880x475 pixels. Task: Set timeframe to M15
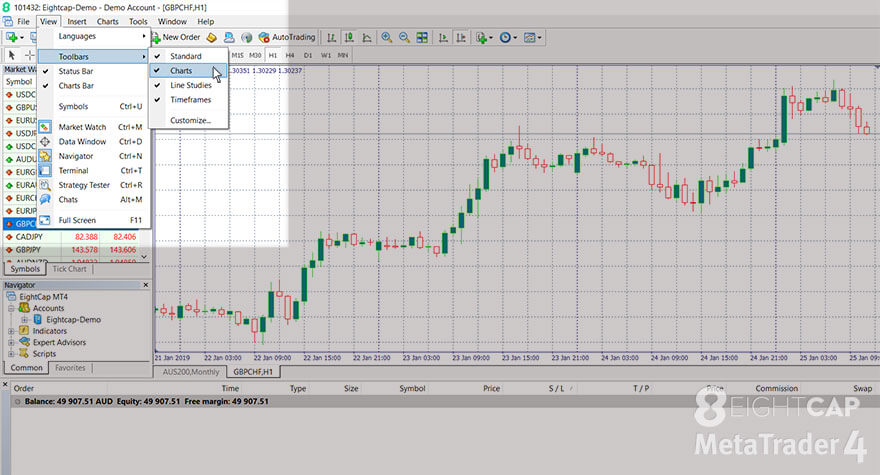[237, 55]
